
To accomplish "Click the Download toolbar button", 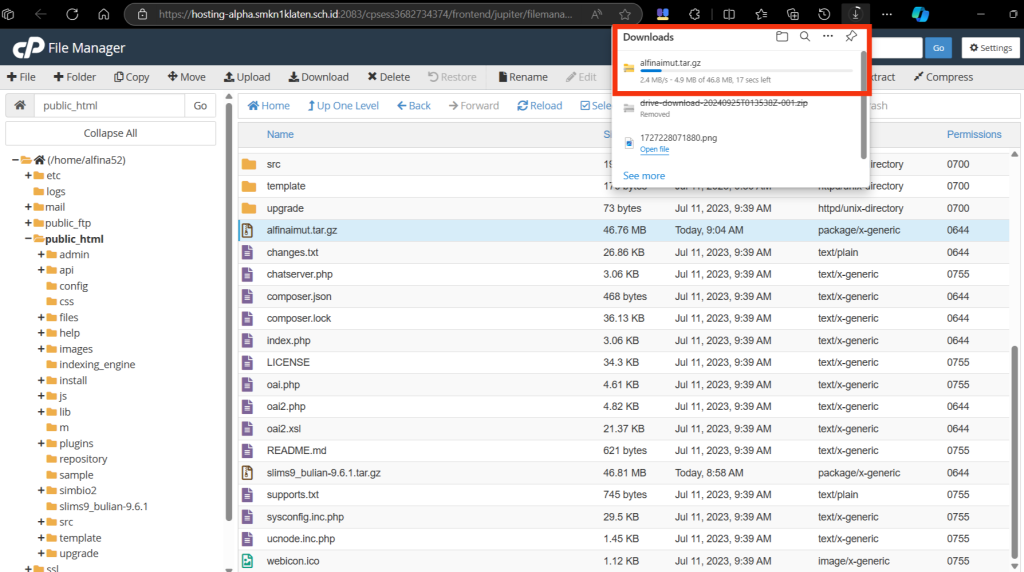I will click(x=318, y=77).
